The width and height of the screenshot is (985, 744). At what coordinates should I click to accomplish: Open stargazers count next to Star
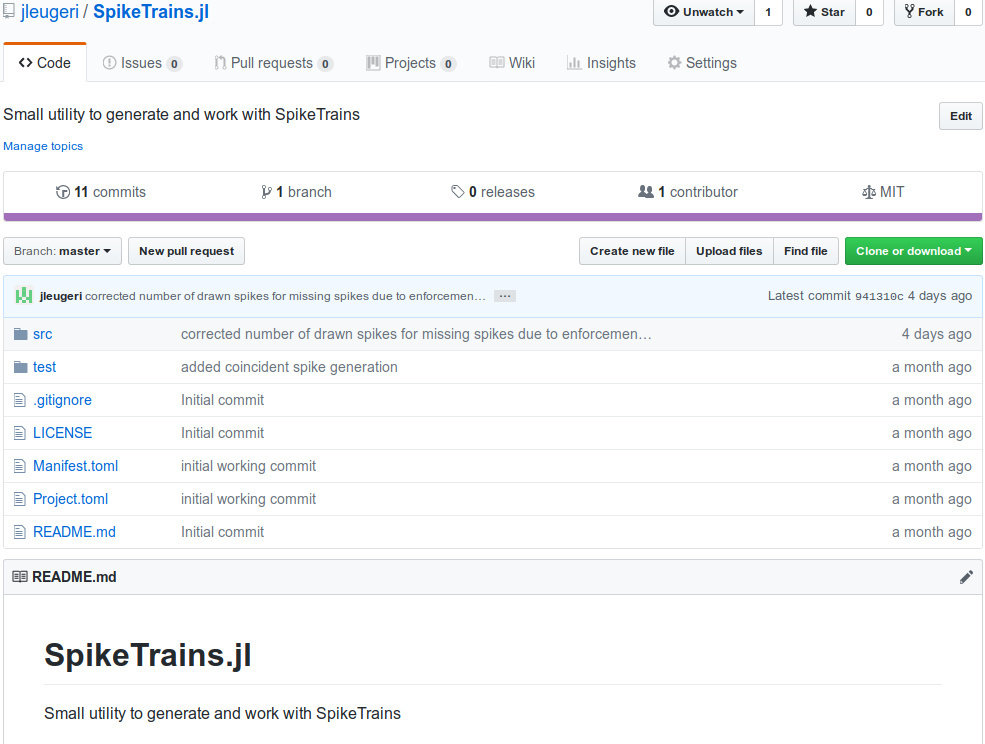(869, 12)
